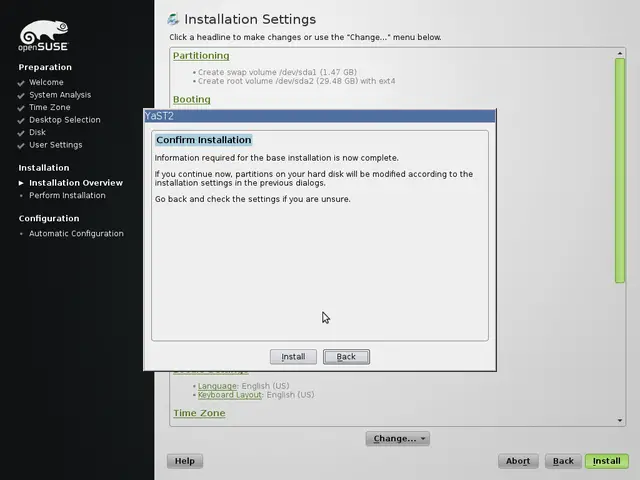Abort the installation
Screen dimensions: 640x480
(x=518, y=461)
